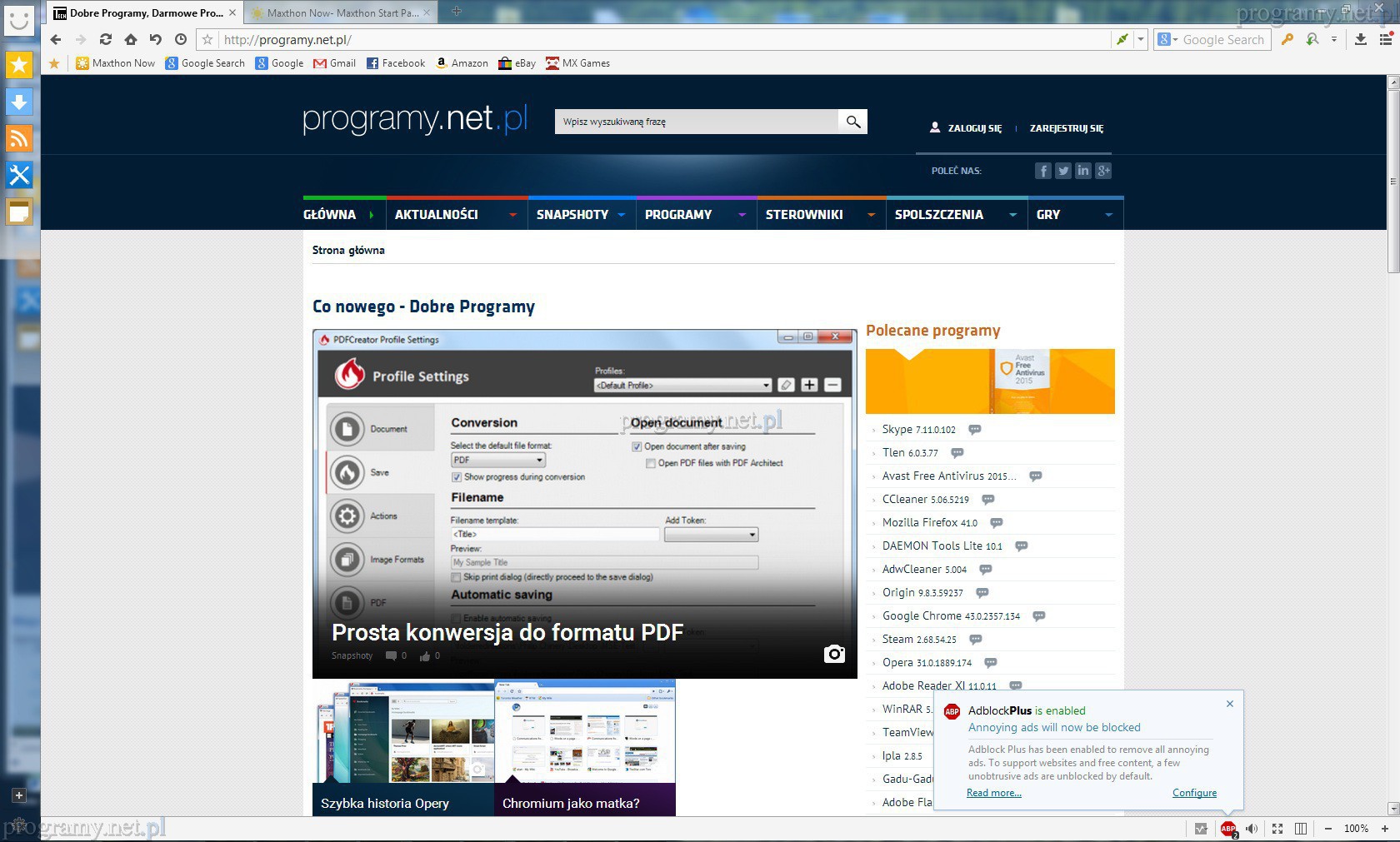Toggle split screen view in status bar
Screen dimensions: 1400x842
click(x=1301, y=829)
